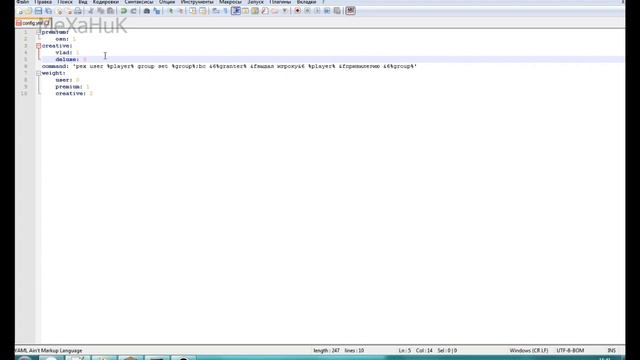Click Windows (CR LF) line ending status
Viewport: 640px width, 360px height.
(x=529, y=351)
